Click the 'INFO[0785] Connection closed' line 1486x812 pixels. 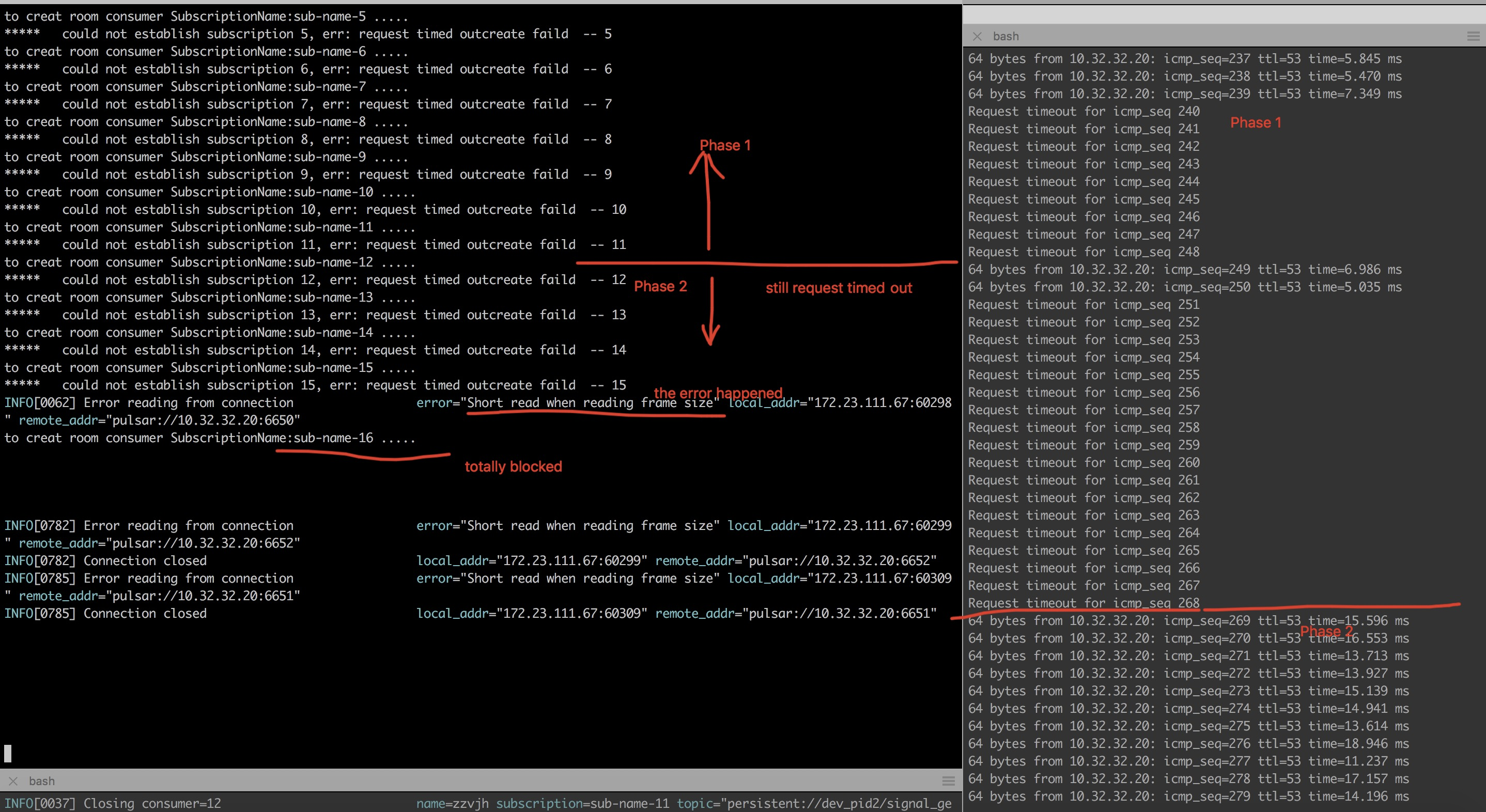click(x=105, y=614)
